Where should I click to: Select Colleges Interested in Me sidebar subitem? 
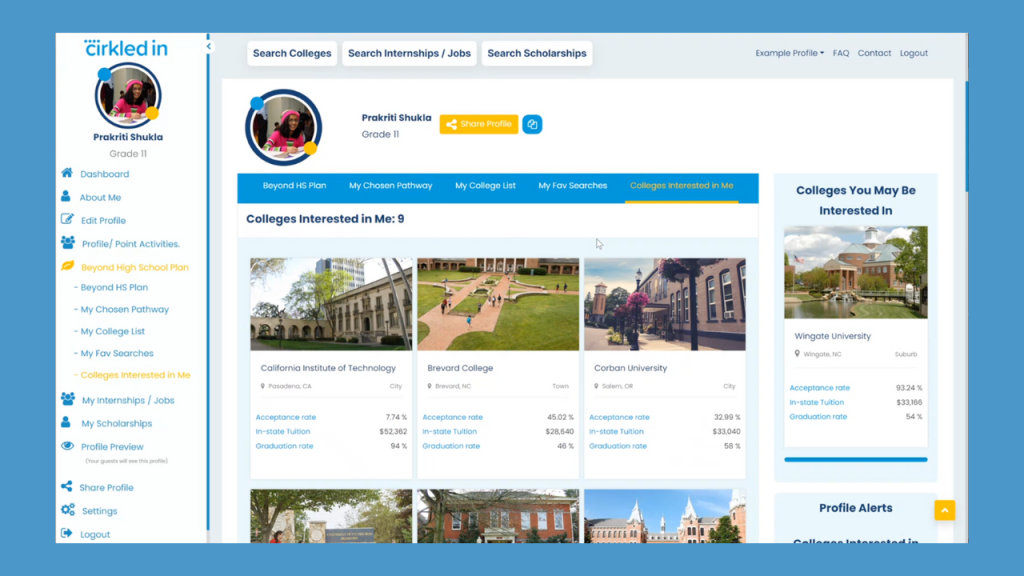click(x=135, y=375)
